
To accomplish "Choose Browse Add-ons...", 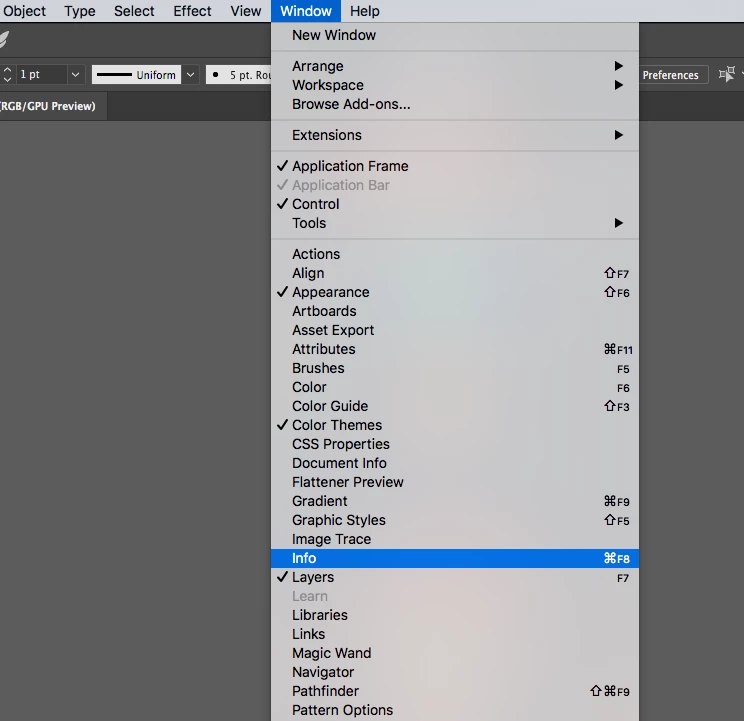I will coord(455,104).
